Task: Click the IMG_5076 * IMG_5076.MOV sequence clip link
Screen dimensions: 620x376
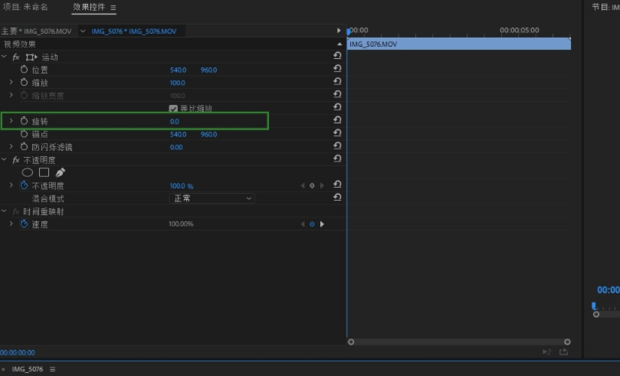Action: pos(134,31)
